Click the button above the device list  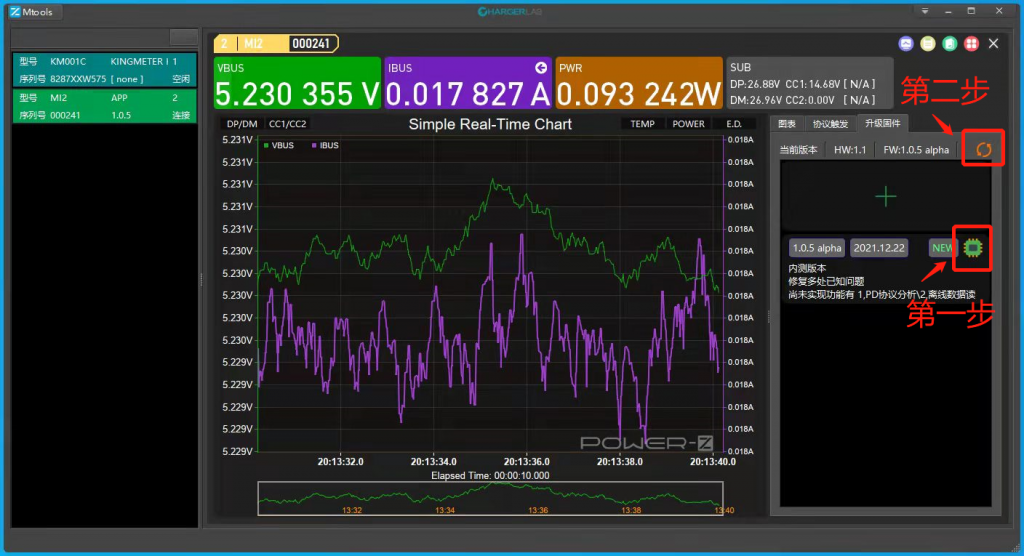click(x=183, y=37)
